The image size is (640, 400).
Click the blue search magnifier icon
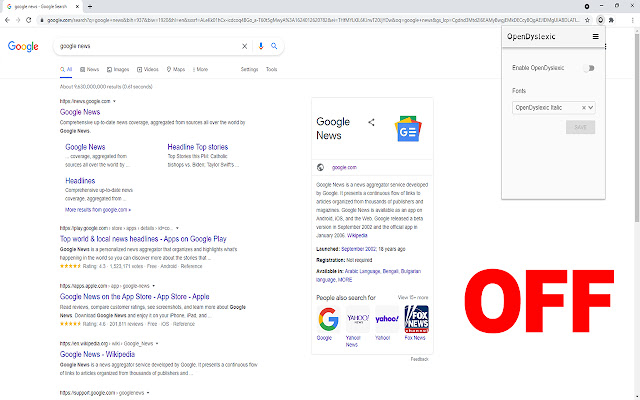pos(274,46)
